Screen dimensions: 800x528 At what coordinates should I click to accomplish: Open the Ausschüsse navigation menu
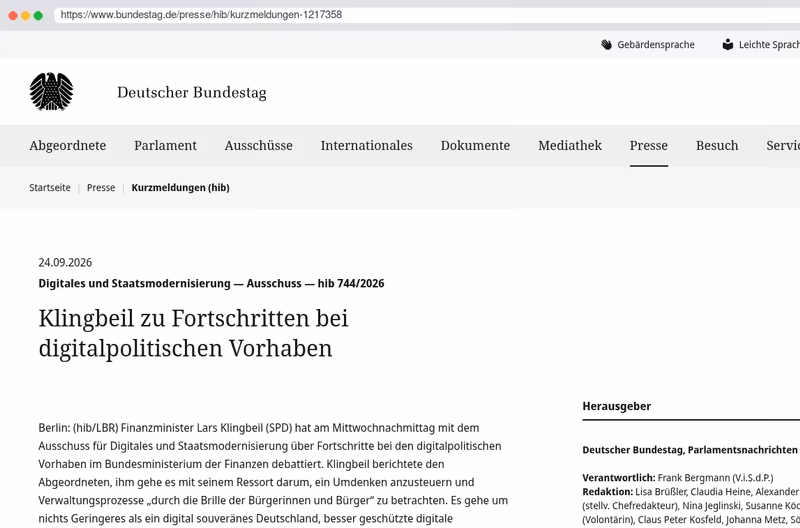(259, 145)
